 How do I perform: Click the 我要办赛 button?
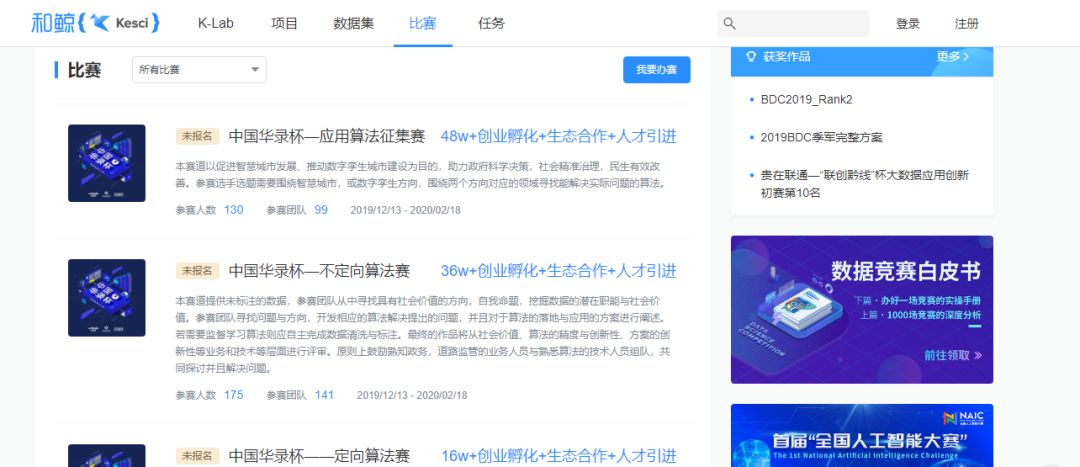click(656, 70)
